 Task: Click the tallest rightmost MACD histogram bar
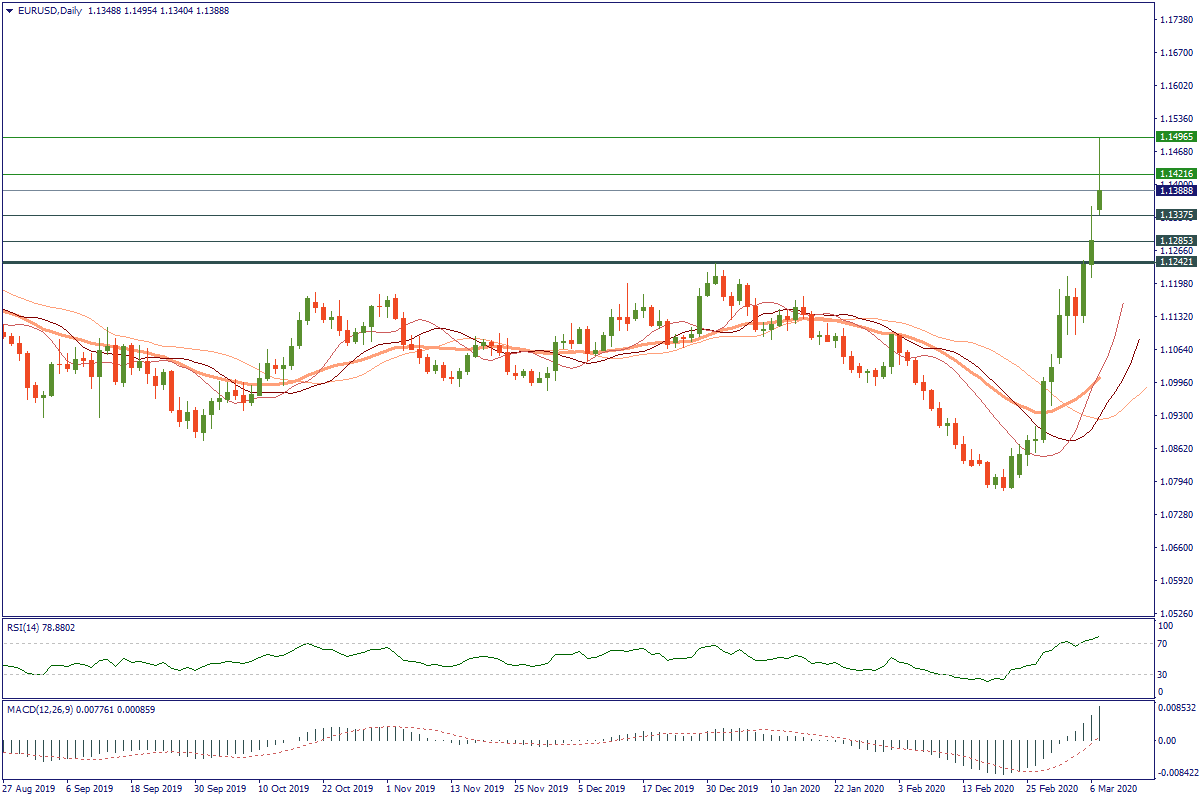(1099, 723)
